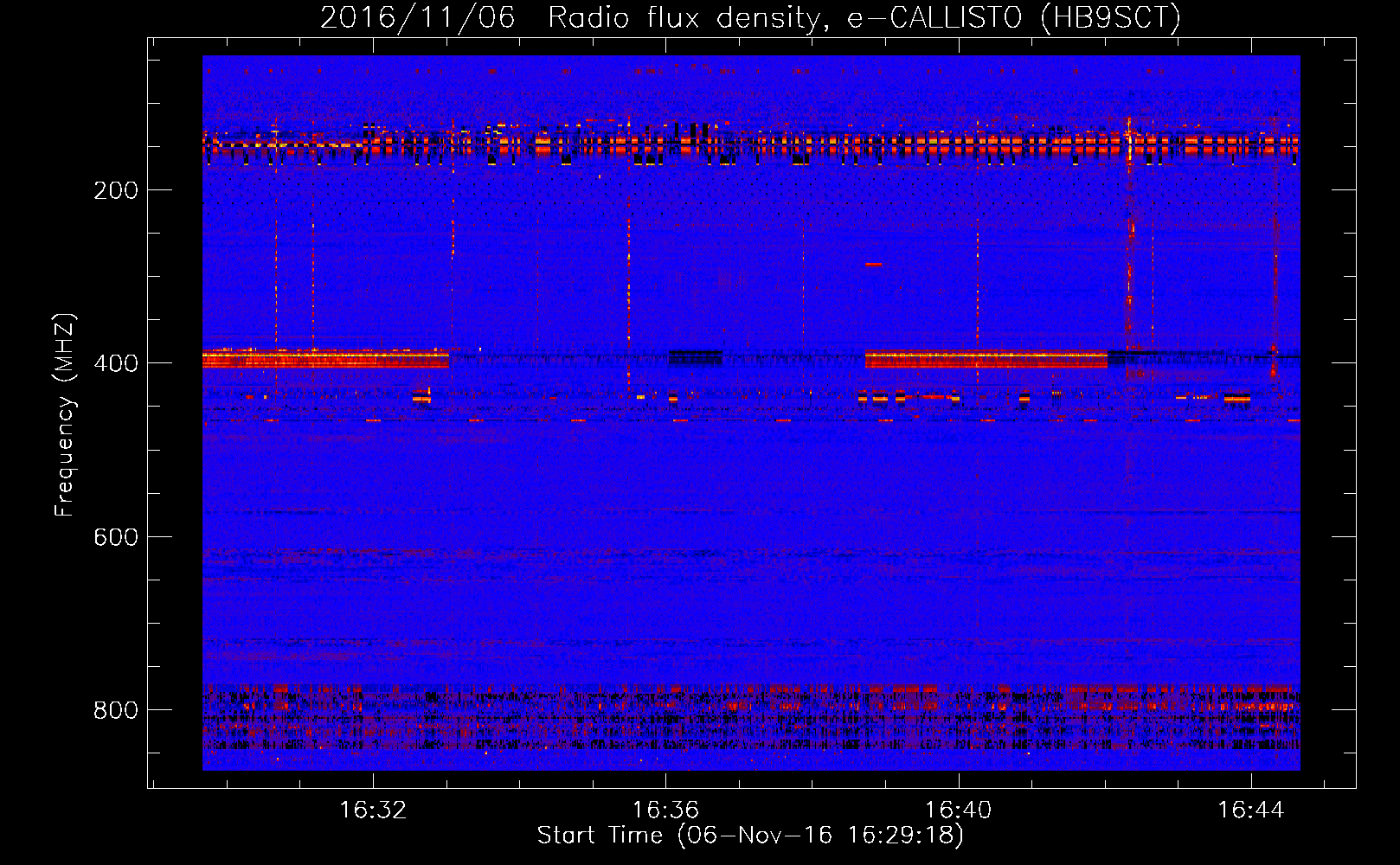Screen dimensions: 1400x865
Task: Click the 600 frequency tick label
Action: point(116,537)
